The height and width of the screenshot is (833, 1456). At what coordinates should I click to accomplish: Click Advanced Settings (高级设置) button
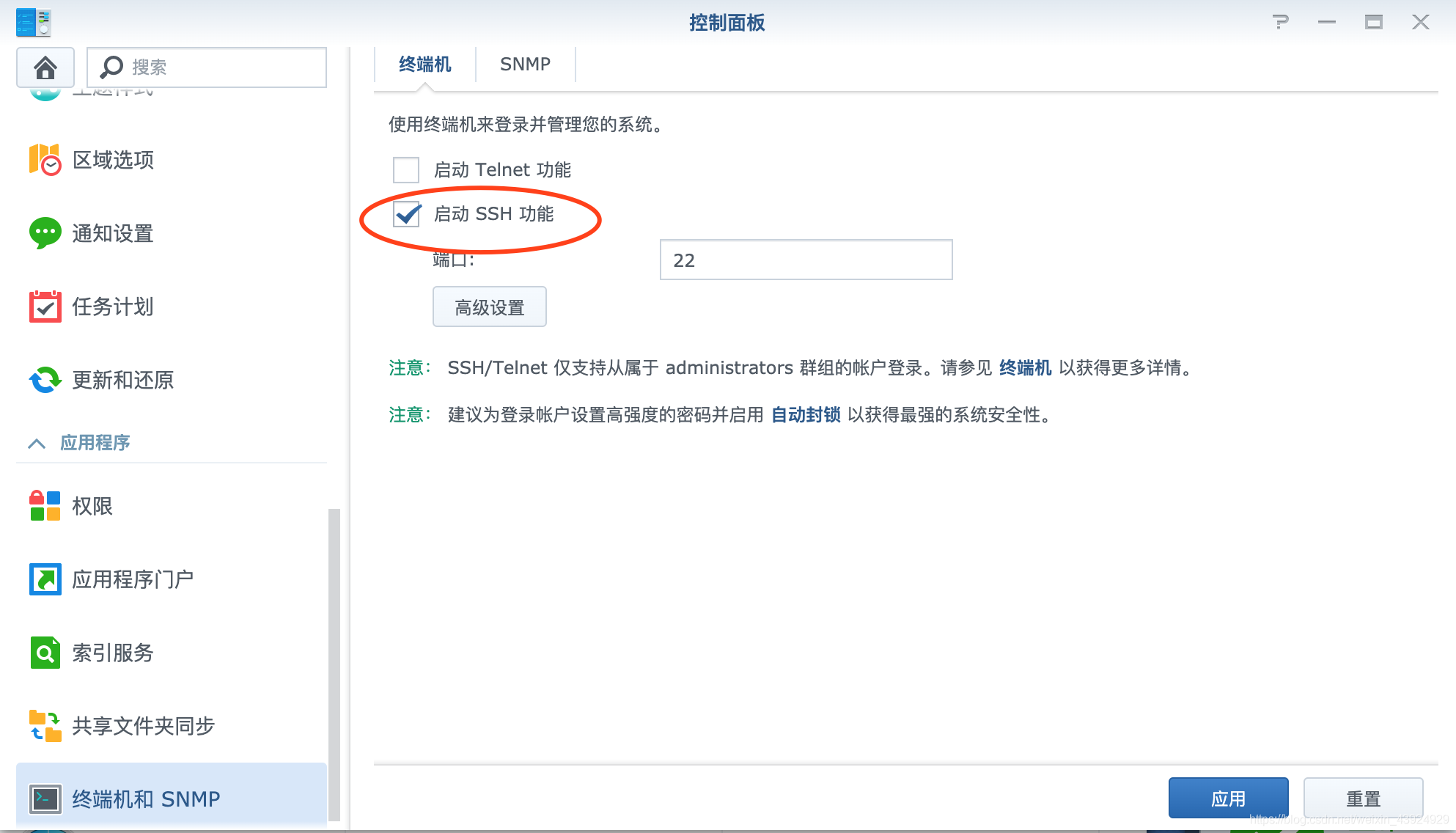(489, 307)
